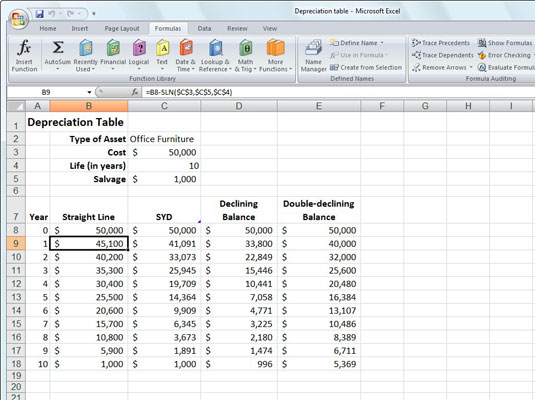Click Save icon in Quick Access toolbar

point(40,14)
